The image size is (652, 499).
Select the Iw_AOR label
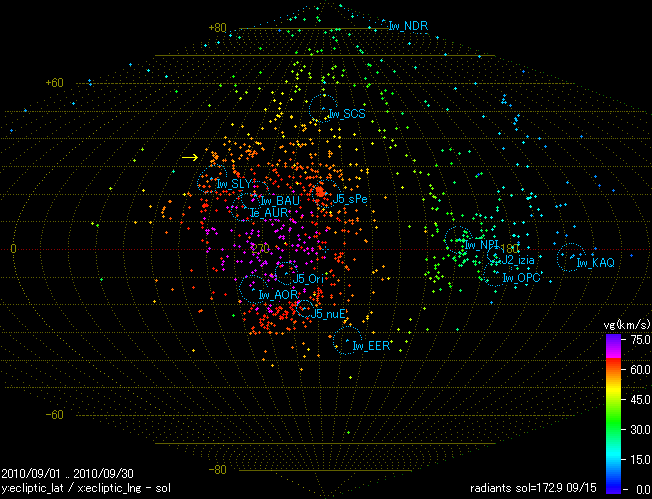point(278,295)
